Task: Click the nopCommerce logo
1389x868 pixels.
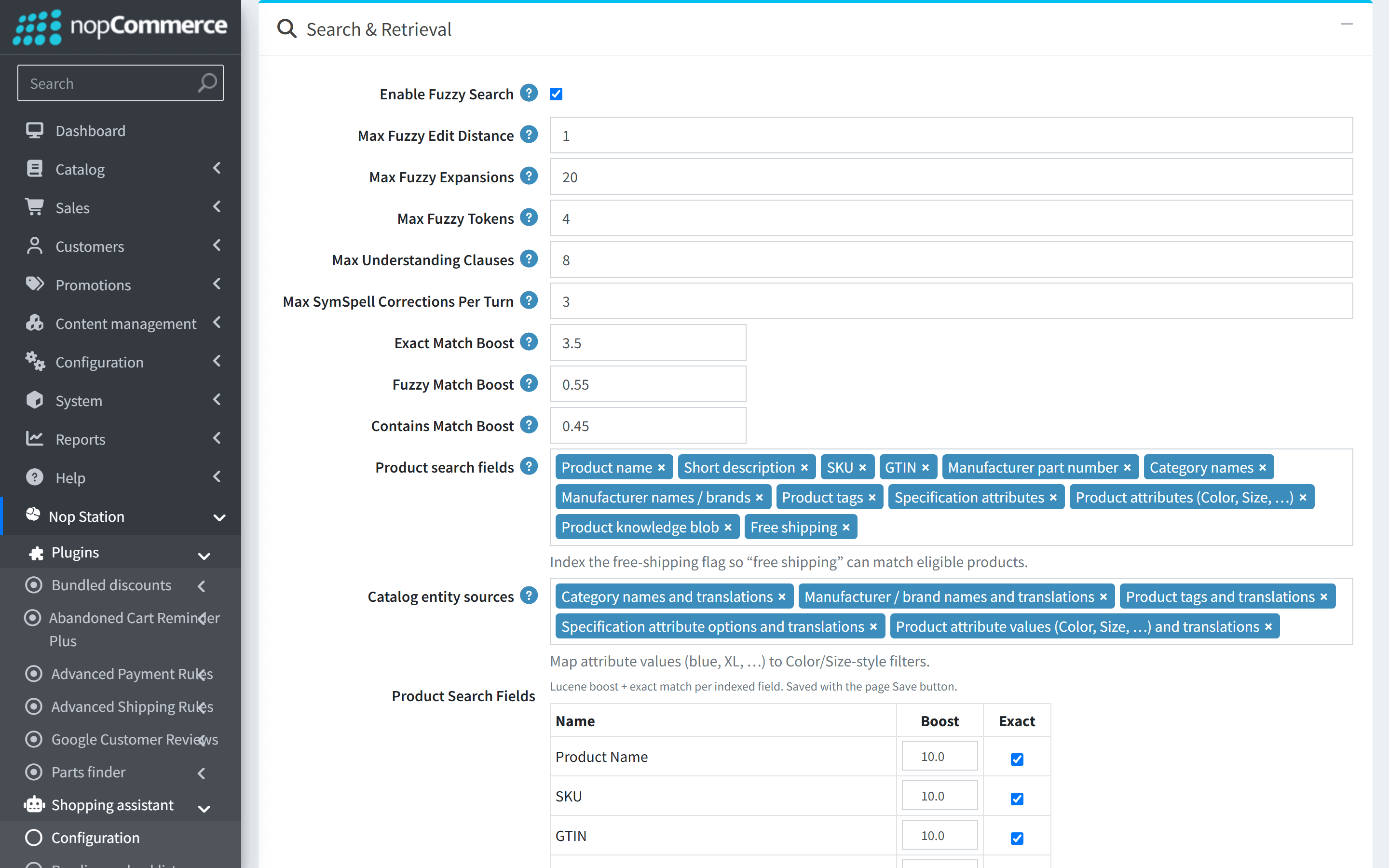Action: click(121, 27)
